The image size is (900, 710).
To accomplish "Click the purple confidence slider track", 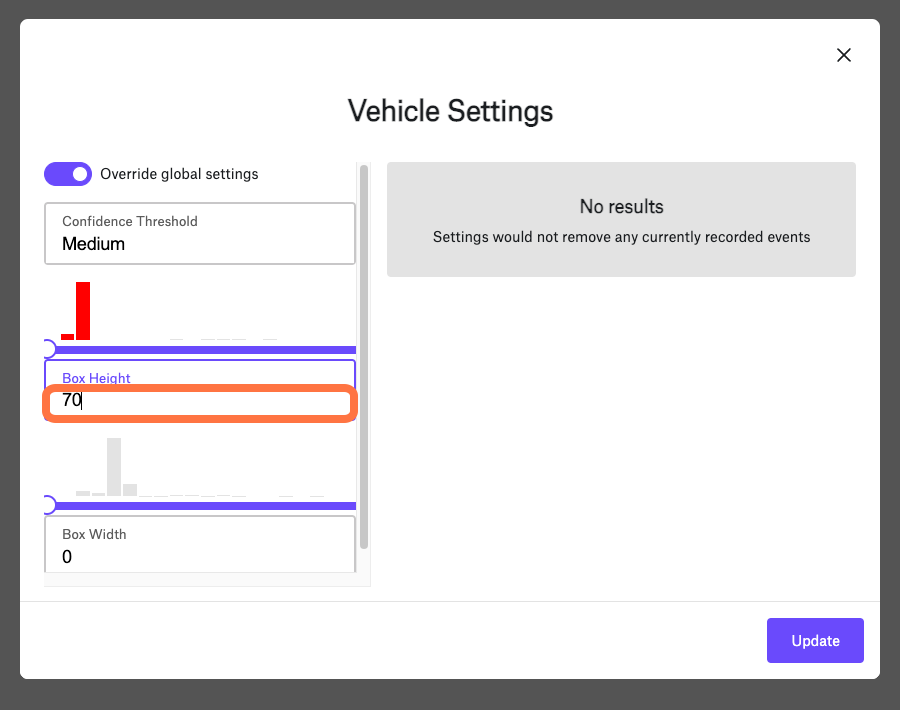I will click(202, 350).
